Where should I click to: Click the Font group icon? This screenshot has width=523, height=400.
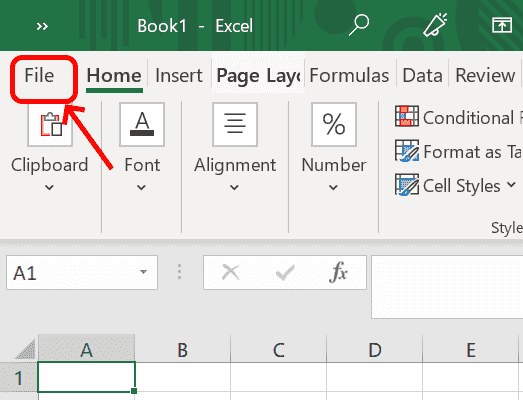[x=142, y=124]
